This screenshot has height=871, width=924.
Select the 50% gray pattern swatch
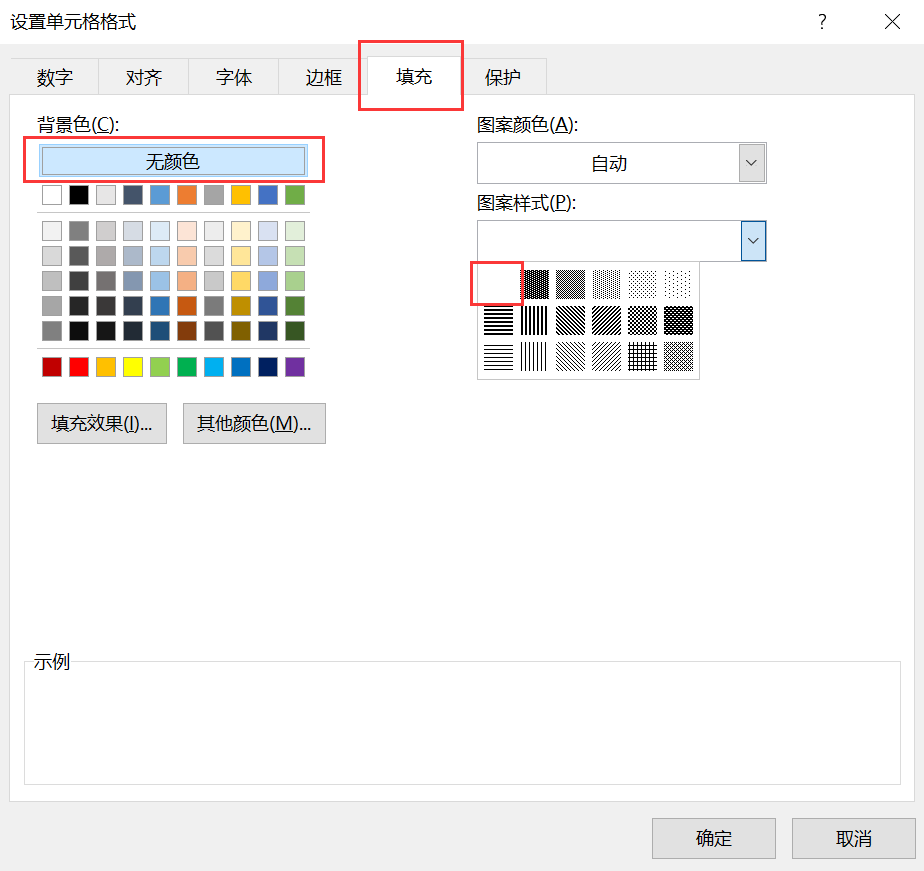click(x=570, y=284)
